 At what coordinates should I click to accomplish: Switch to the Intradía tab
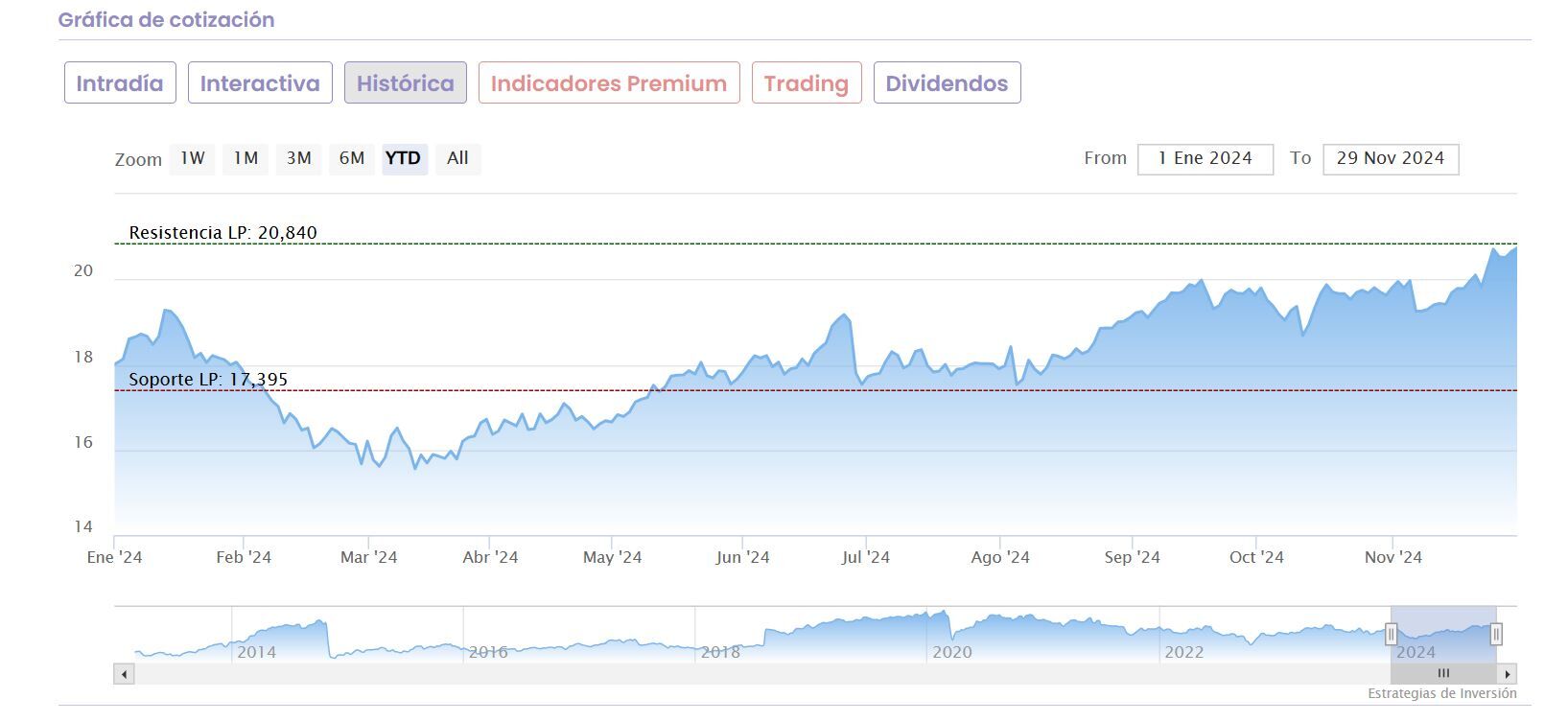pyautogui.click(x=120, y=83)
